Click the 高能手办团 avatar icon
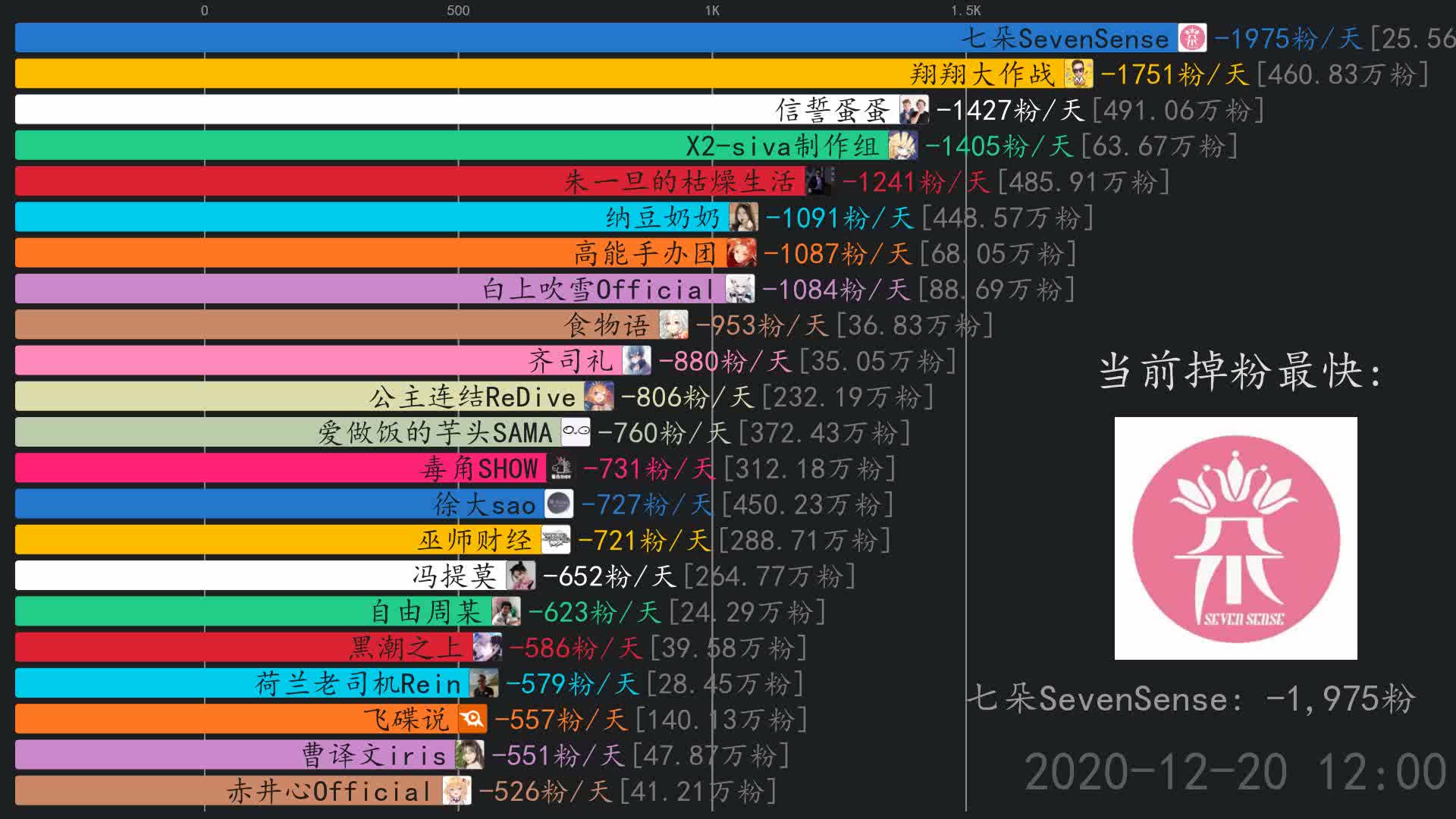This screenshot has height=819, width=1456. pyautogui.click(x=741, y=253)
